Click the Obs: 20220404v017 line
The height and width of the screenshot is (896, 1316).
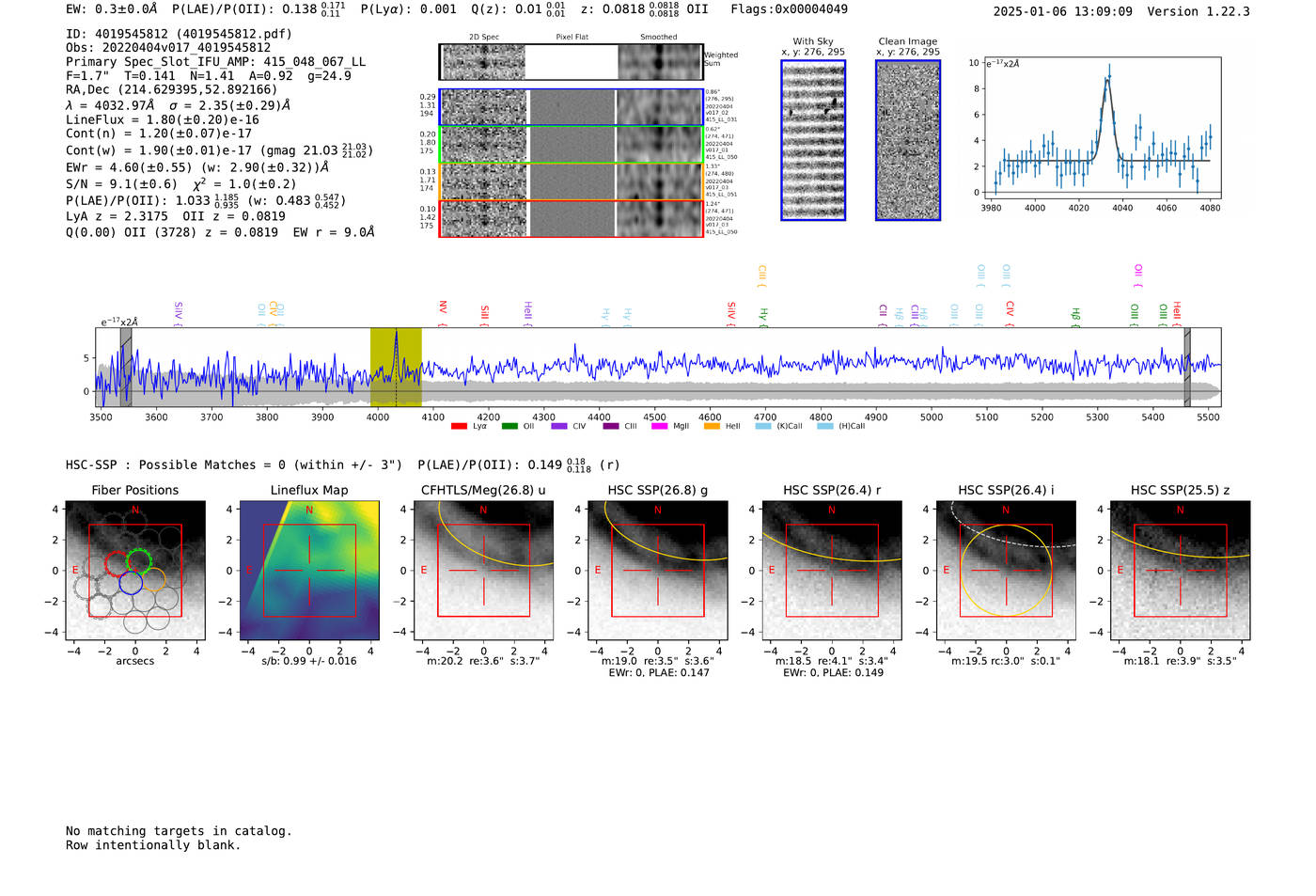[x=168, y=48]
